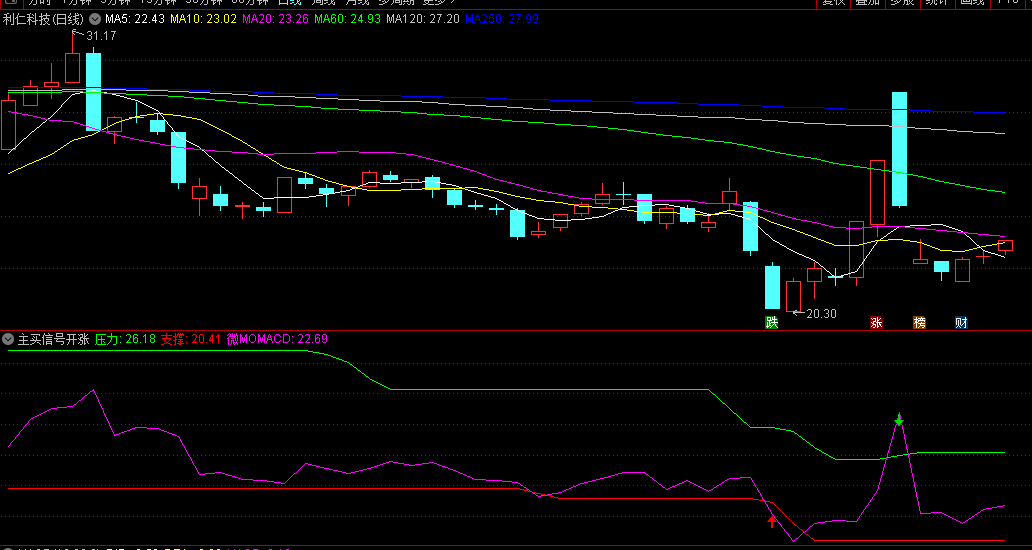Click the green MA60: 24.93 label

point(347,19)
